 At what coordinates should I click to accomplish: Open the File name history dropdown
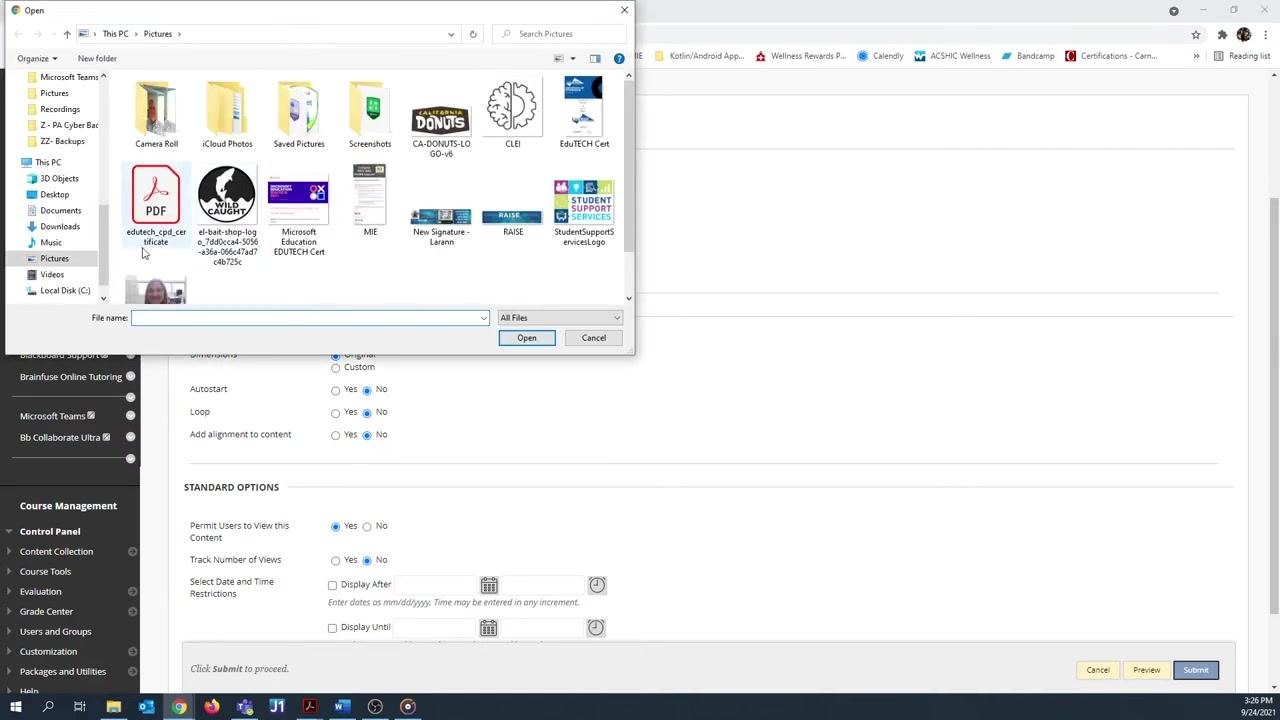[x=483, y=318]
